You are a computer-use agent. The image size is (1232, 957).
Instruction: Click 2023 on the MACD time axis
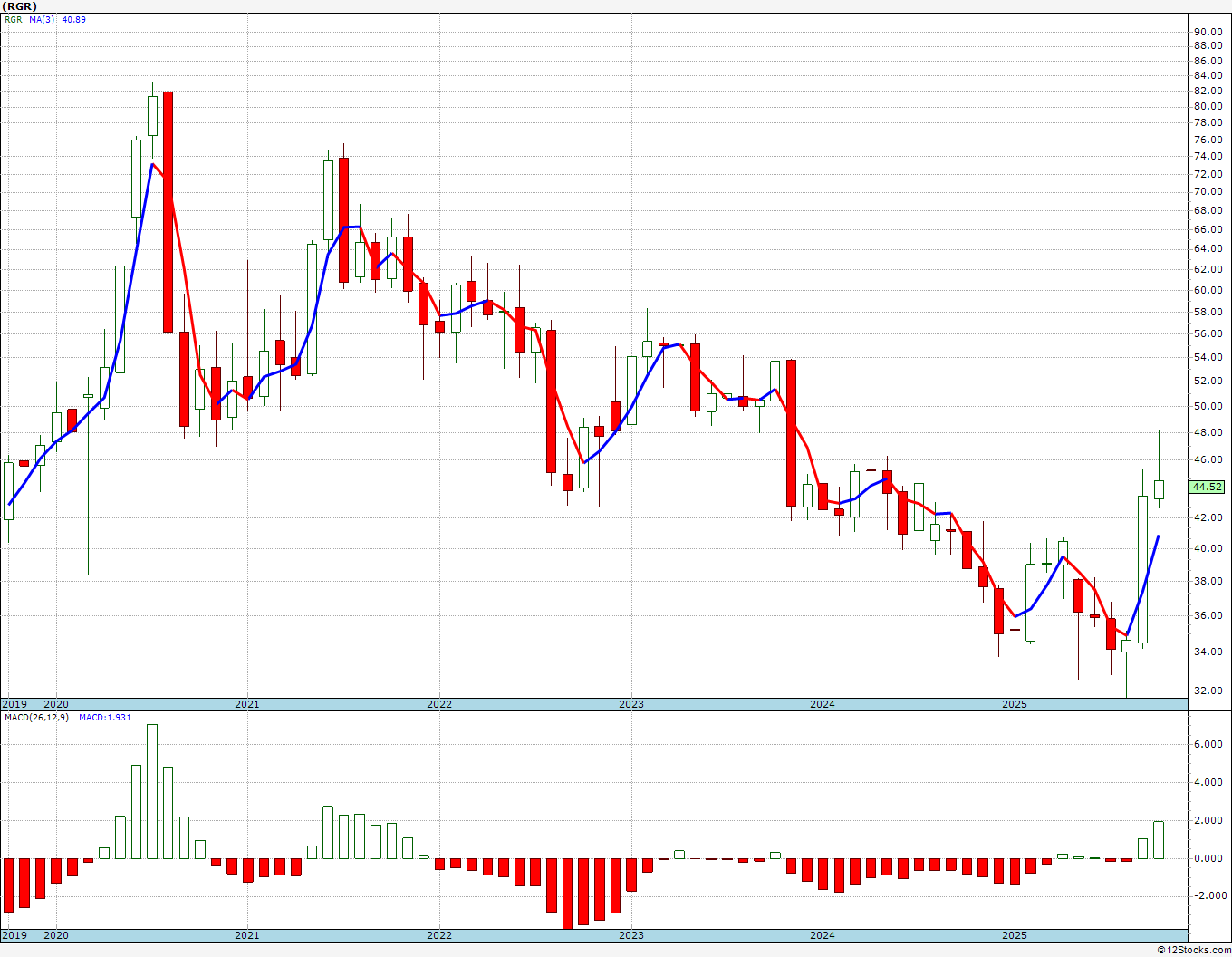631,934
